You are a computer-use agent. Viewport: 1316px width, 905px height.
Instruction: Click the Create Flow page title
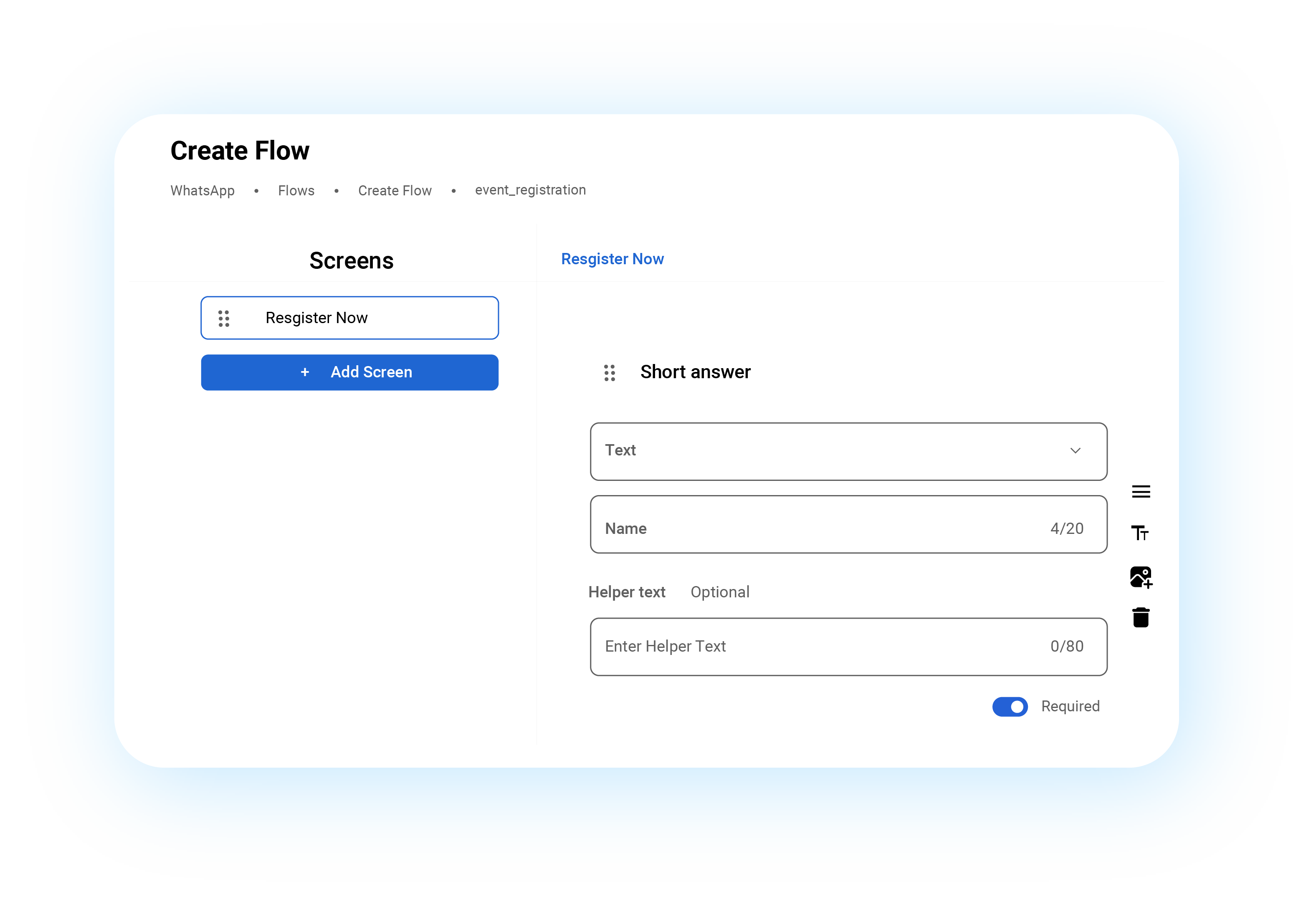[240, 151]
